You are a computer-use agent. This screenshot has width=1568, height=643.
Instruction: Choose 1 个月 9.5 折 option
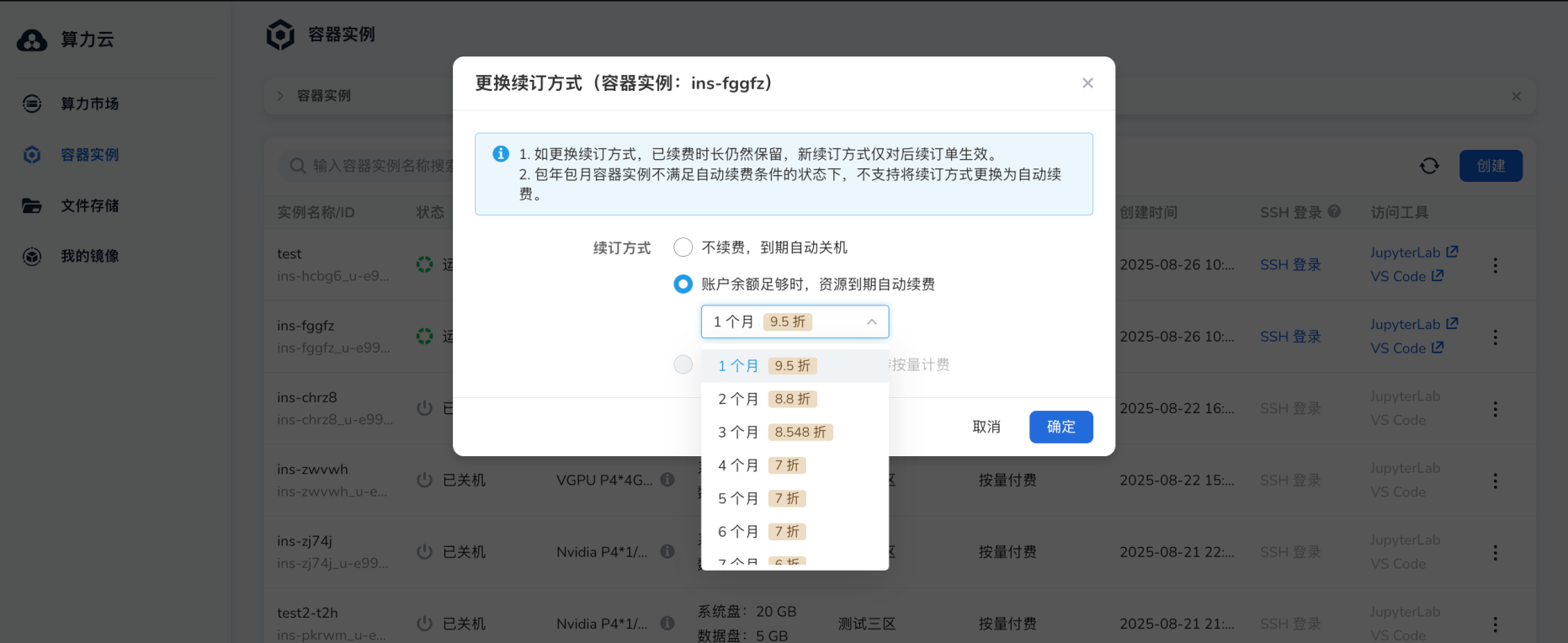795,366
